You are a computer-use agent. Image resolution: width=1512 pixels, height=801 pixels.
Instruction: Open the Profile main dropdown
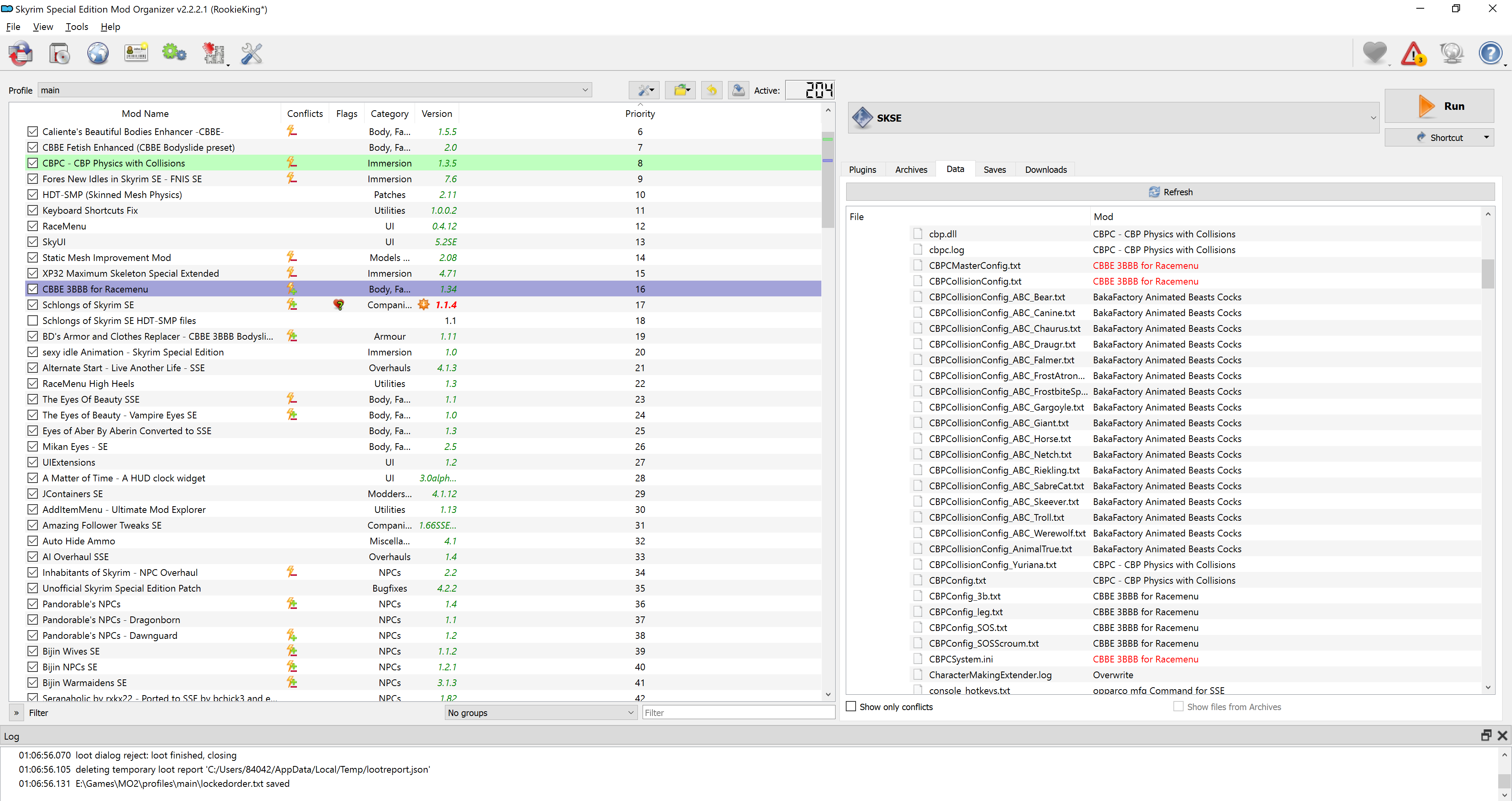[315, 90]
